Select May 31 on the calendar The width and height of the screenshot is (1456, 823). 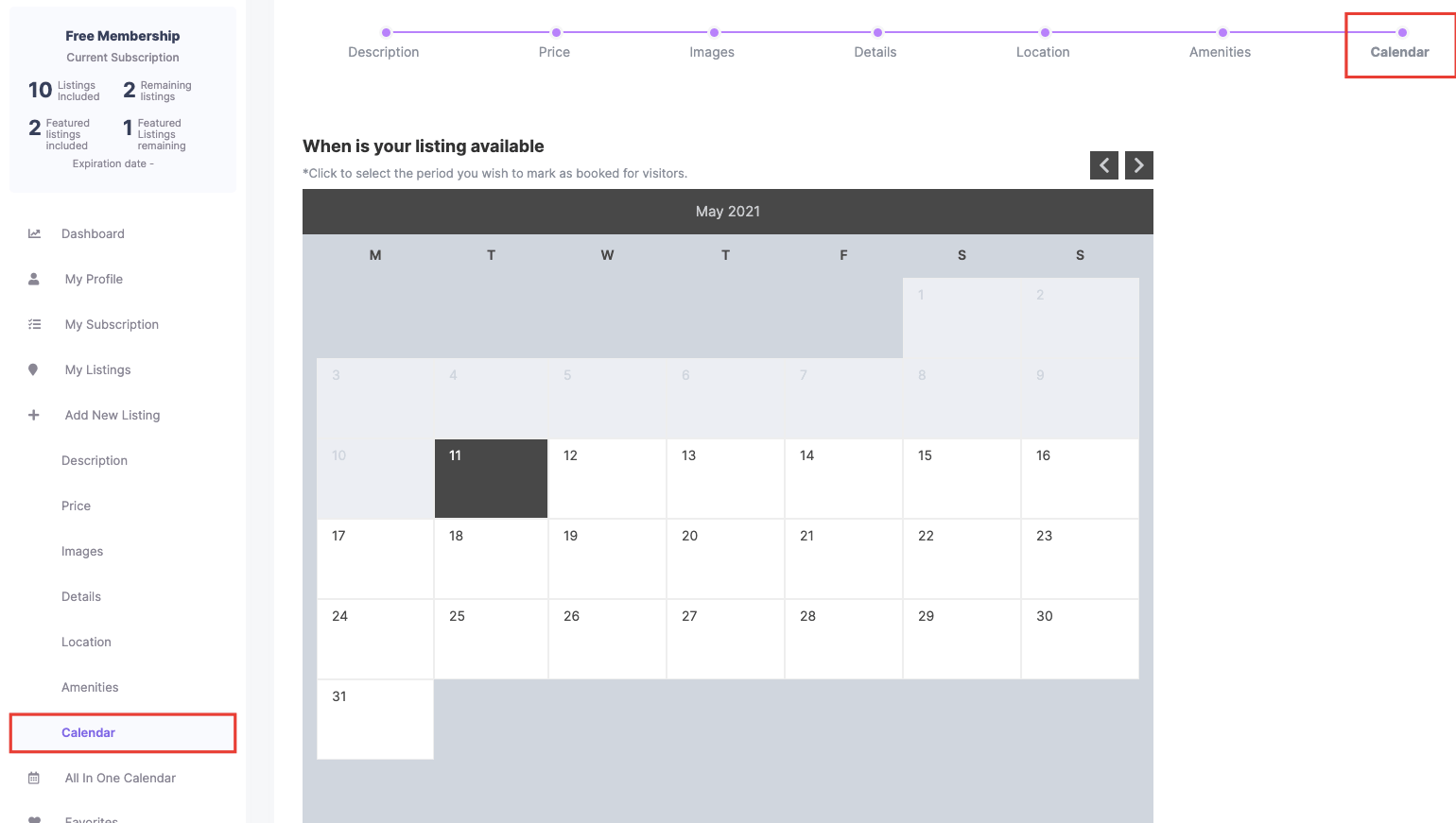point(374,719)
